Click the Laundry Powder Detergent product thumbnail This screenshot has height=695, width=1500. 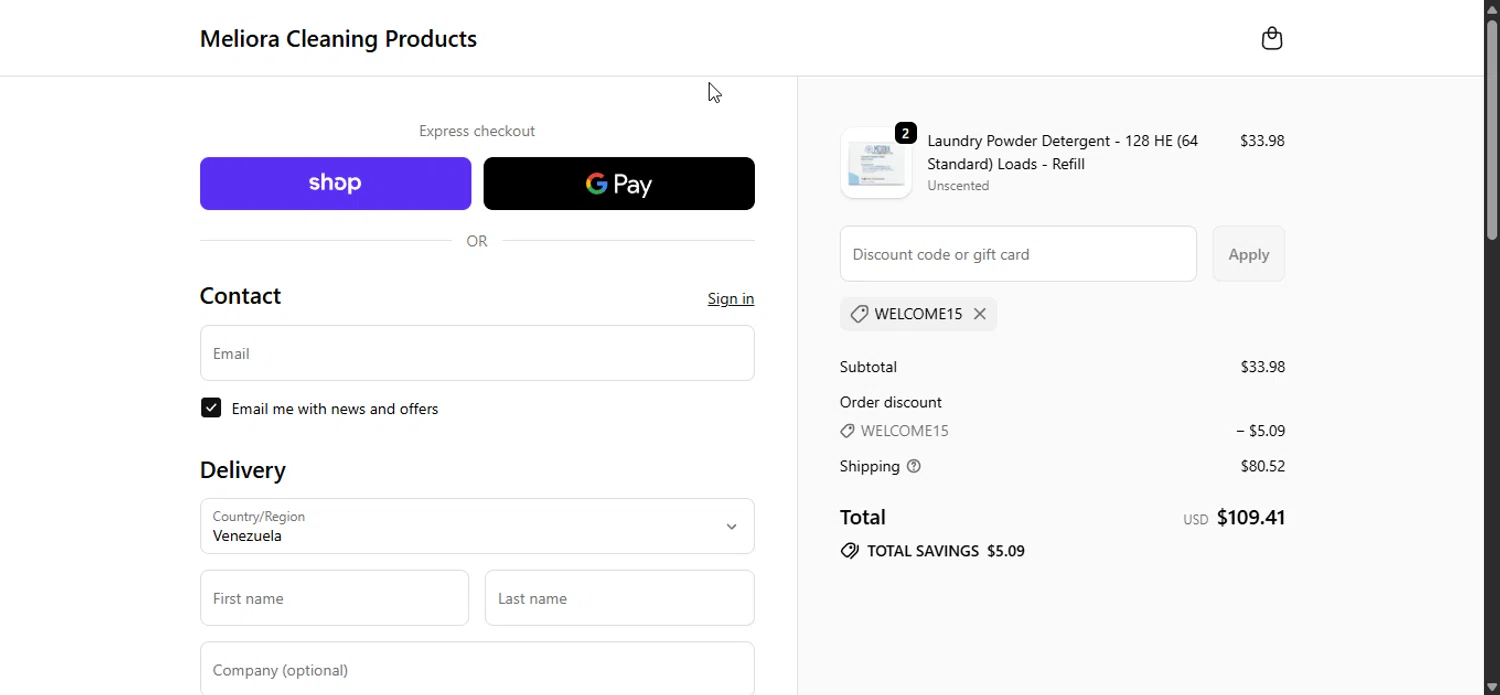tap(876, 163)
